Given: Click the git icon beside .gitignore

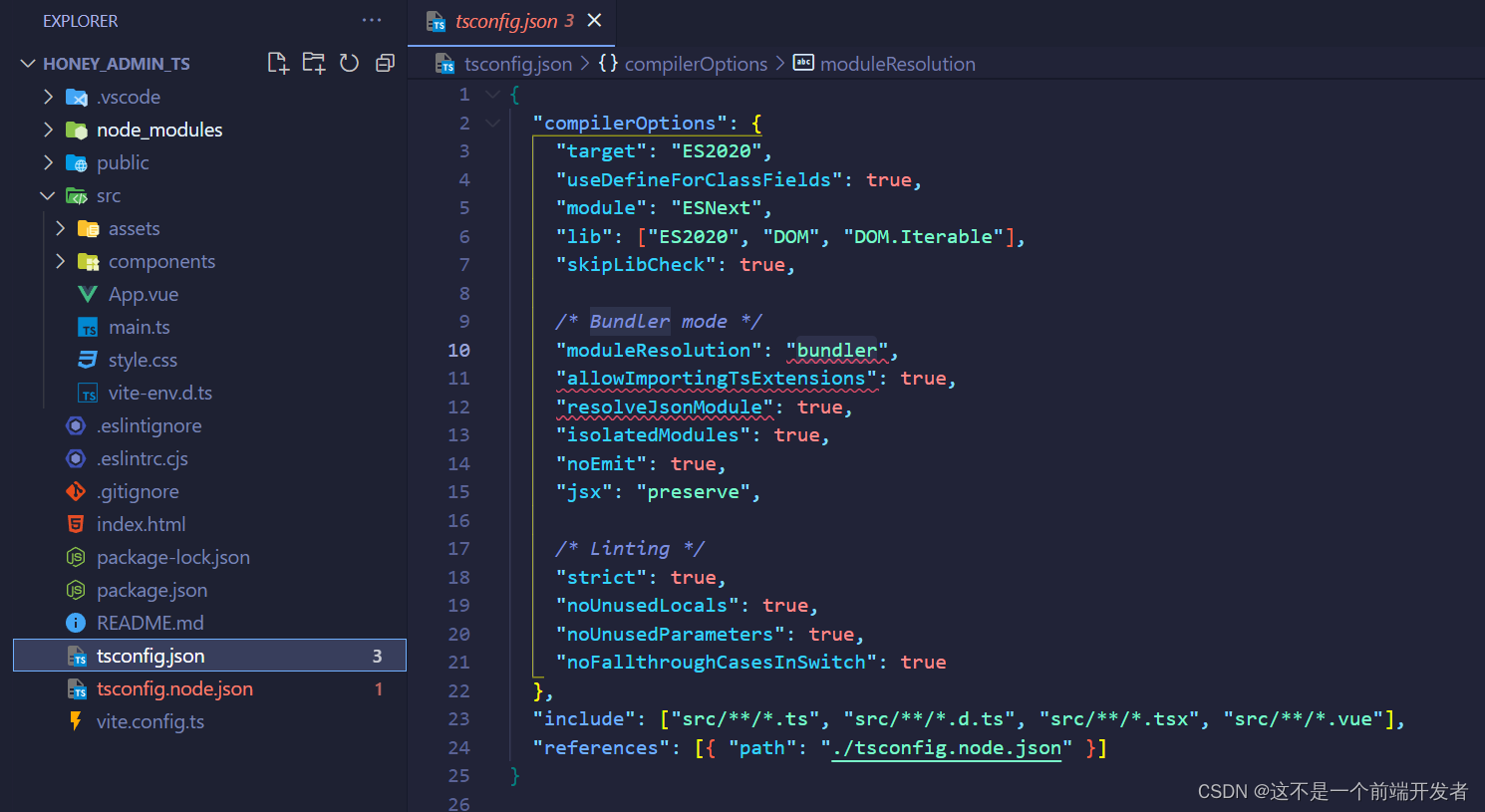Looking at the screenshot, I should pos(76,491).
